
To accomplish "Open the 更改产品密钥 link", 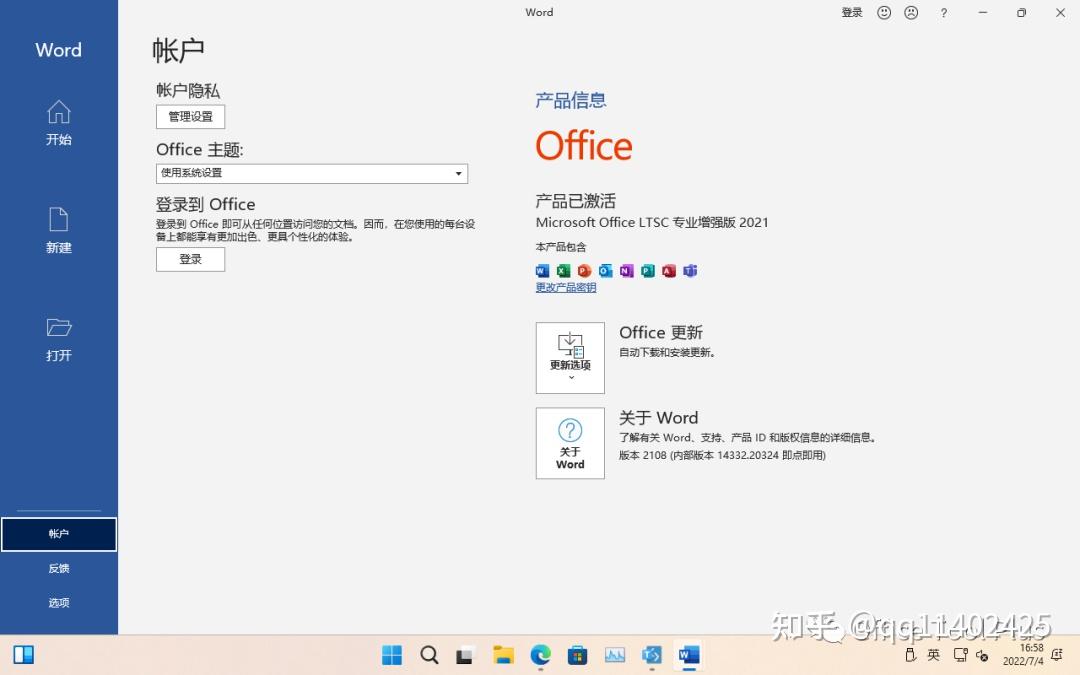I will [565, 287].
